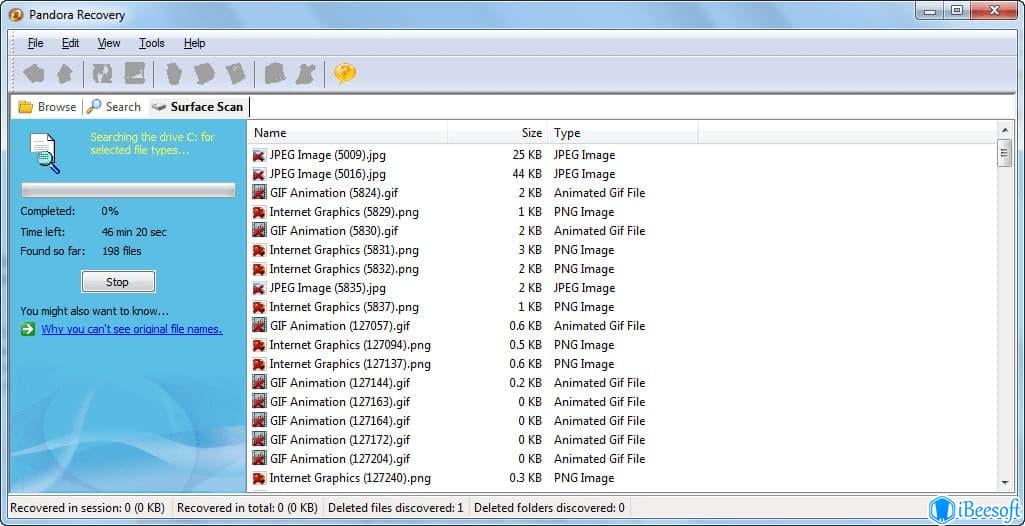Stop the surface scan

coord(118,282)
